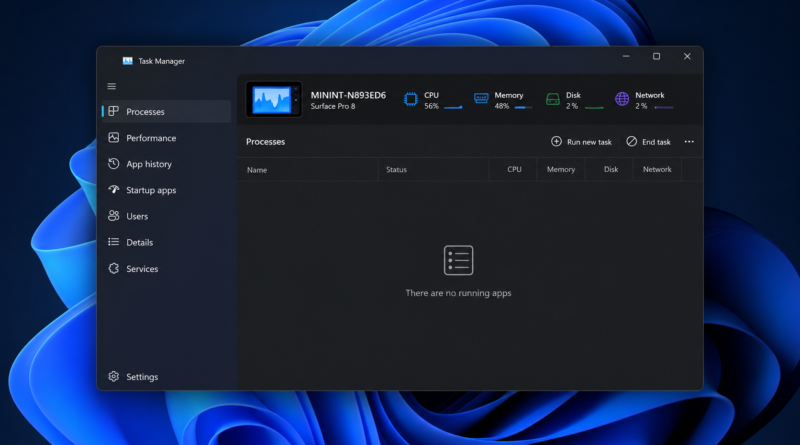This screenshot has width=800, height=445.
Task: Click 'There are no running apps' text
Action: pyautogui.click(x=458, y=293)
